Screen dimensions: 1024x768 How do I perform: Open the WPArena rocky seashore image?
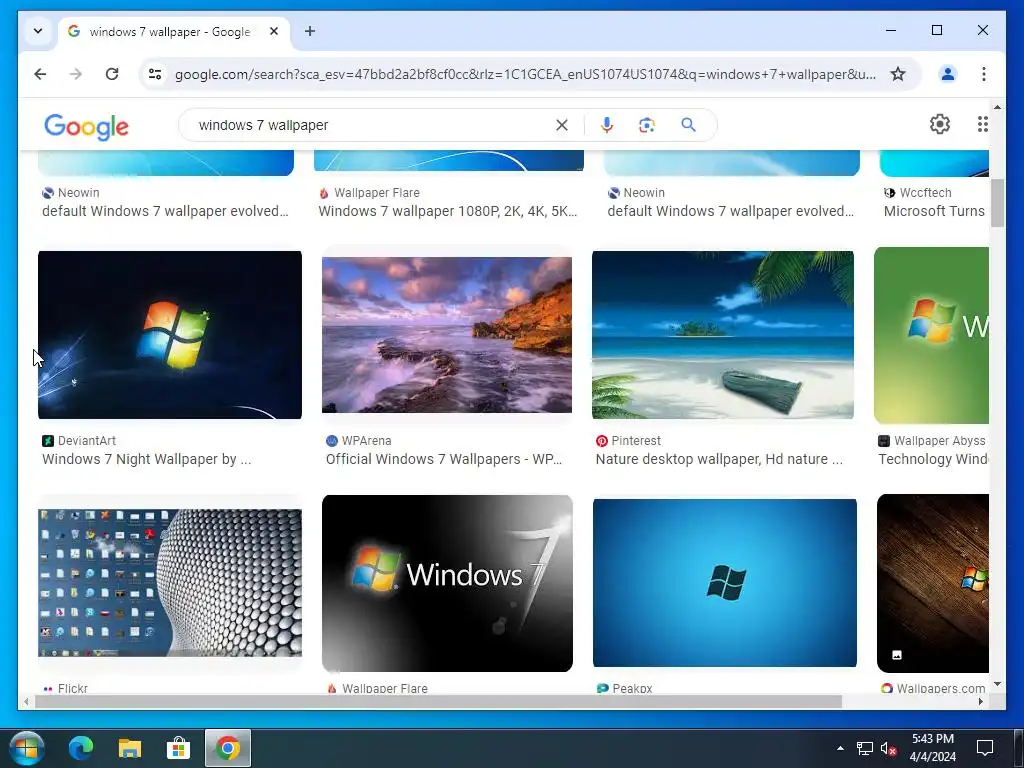pyautogui.click(x=447, y=335)
